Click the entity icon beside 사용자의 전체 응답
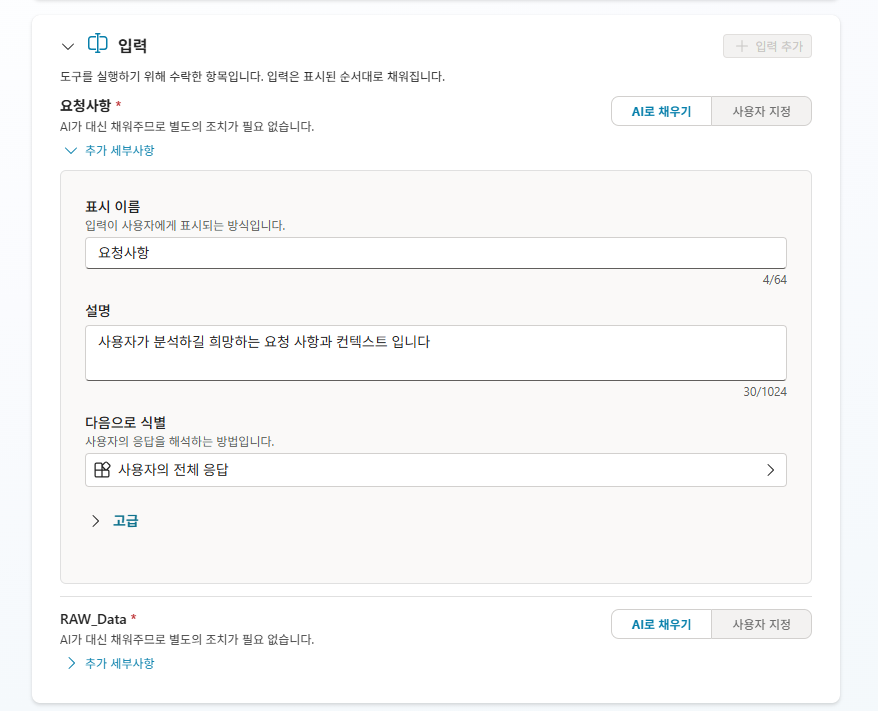This screenshot has height=711, width=878. tap(102, 470)
